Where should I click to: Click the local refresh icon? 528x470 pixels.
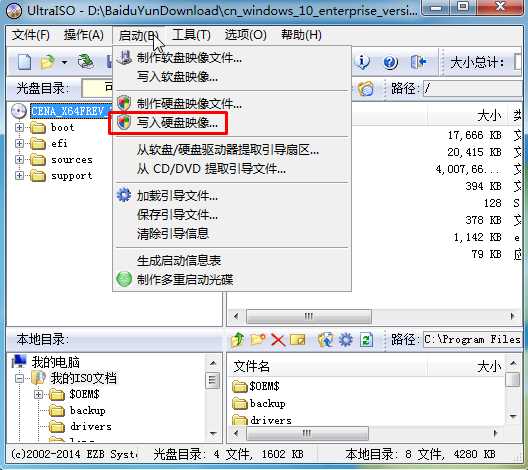coord(366,339)
